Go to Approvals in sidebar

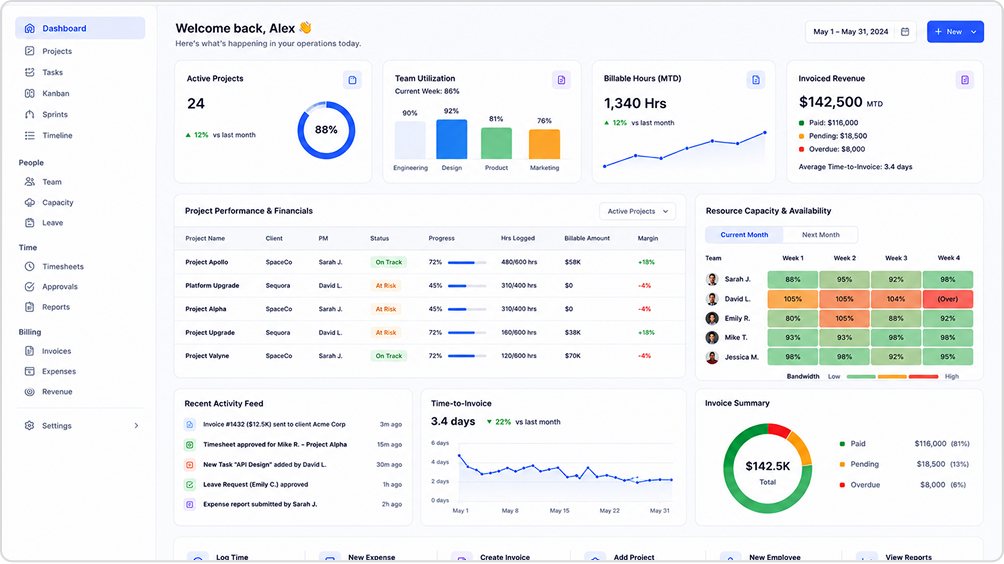60,287
